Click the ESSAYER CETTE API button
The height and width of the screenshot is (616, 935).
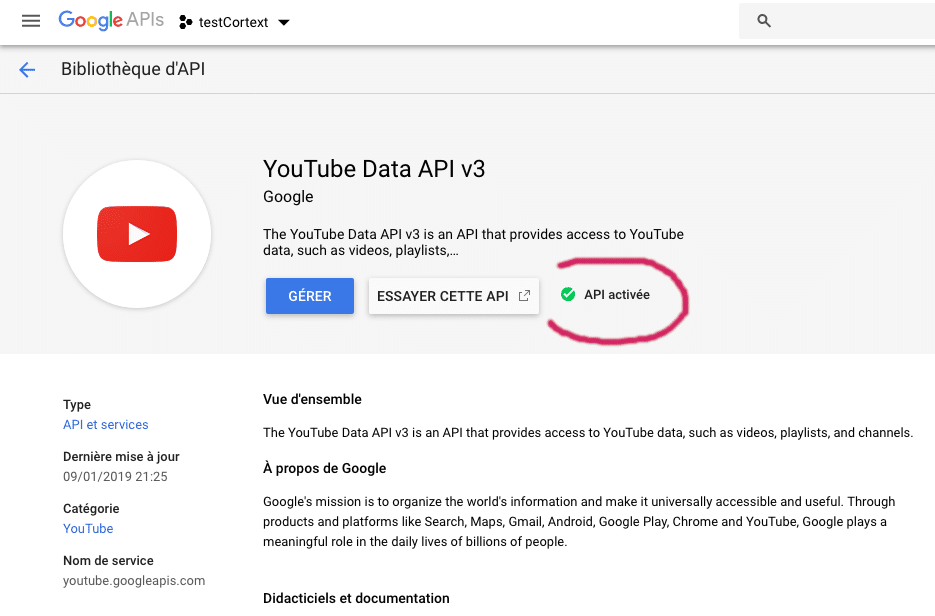(x=454, y=296)
